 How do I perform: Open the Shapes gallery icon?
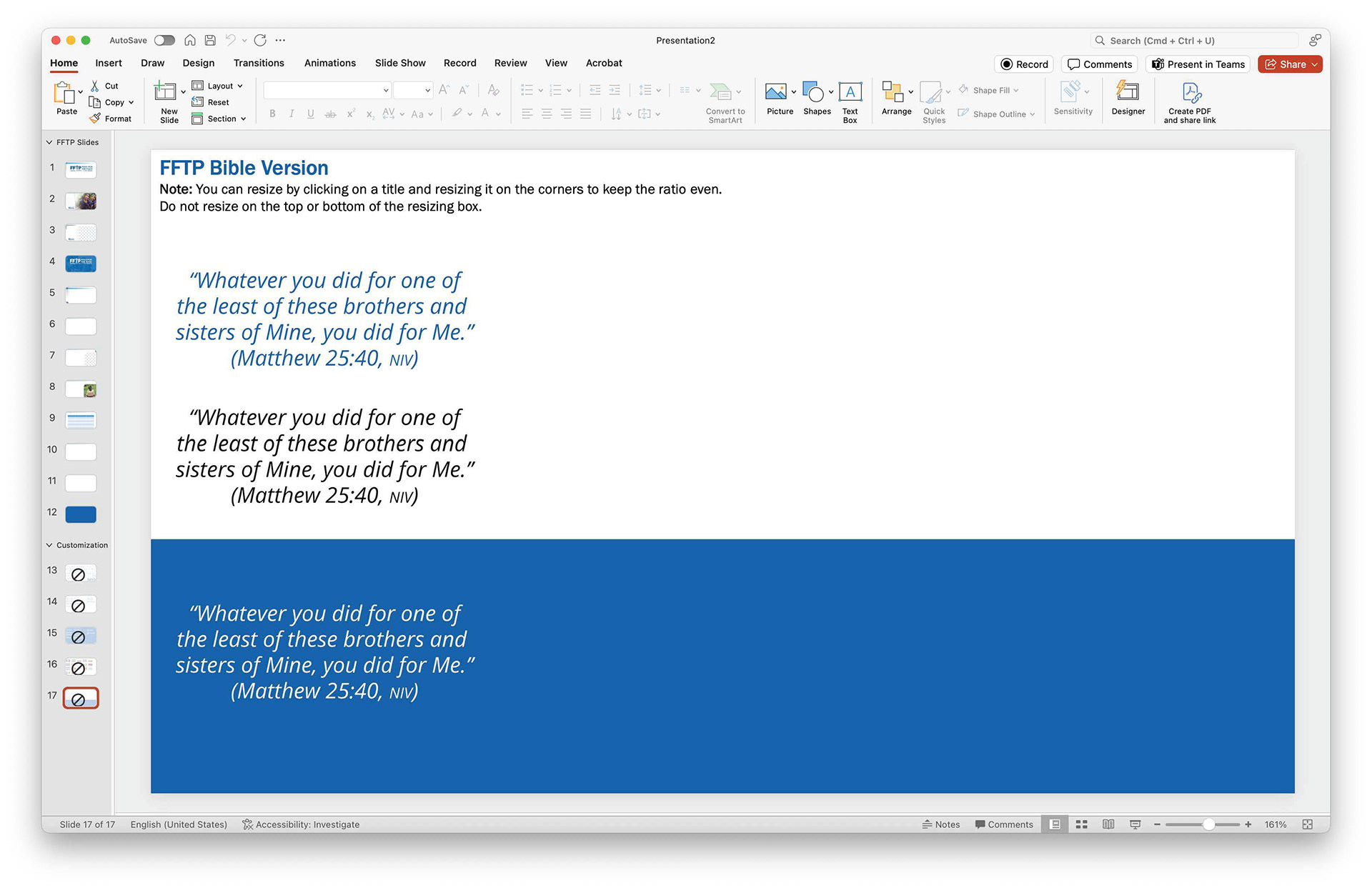(813, 93)
